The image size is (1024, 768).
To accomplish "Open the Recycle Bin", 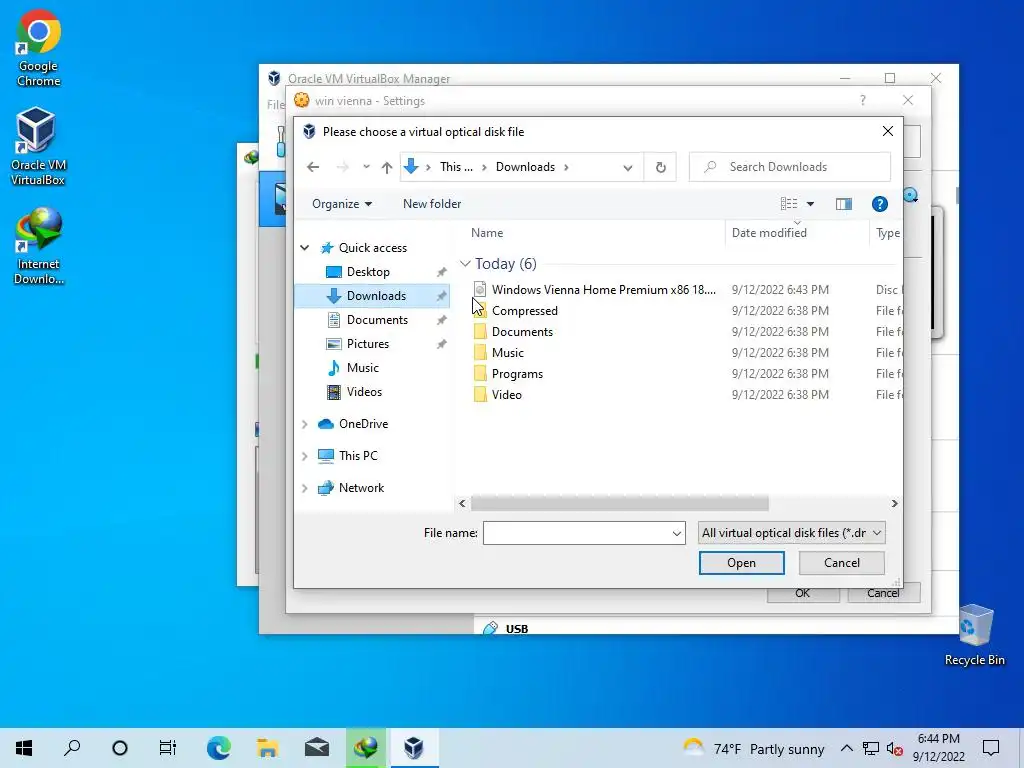I will click(x=974, y=635).
